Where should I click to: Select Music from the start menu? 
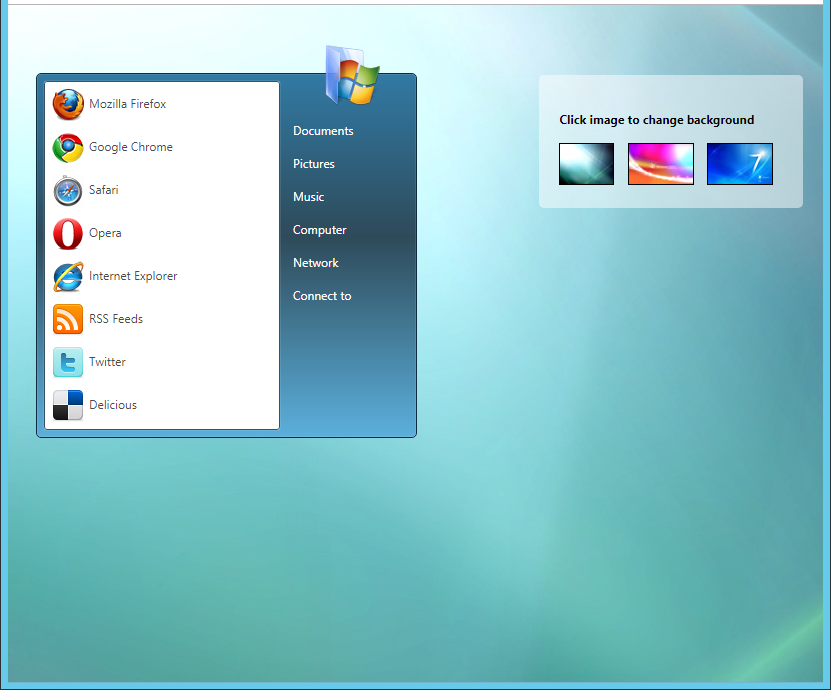point(308,197)
